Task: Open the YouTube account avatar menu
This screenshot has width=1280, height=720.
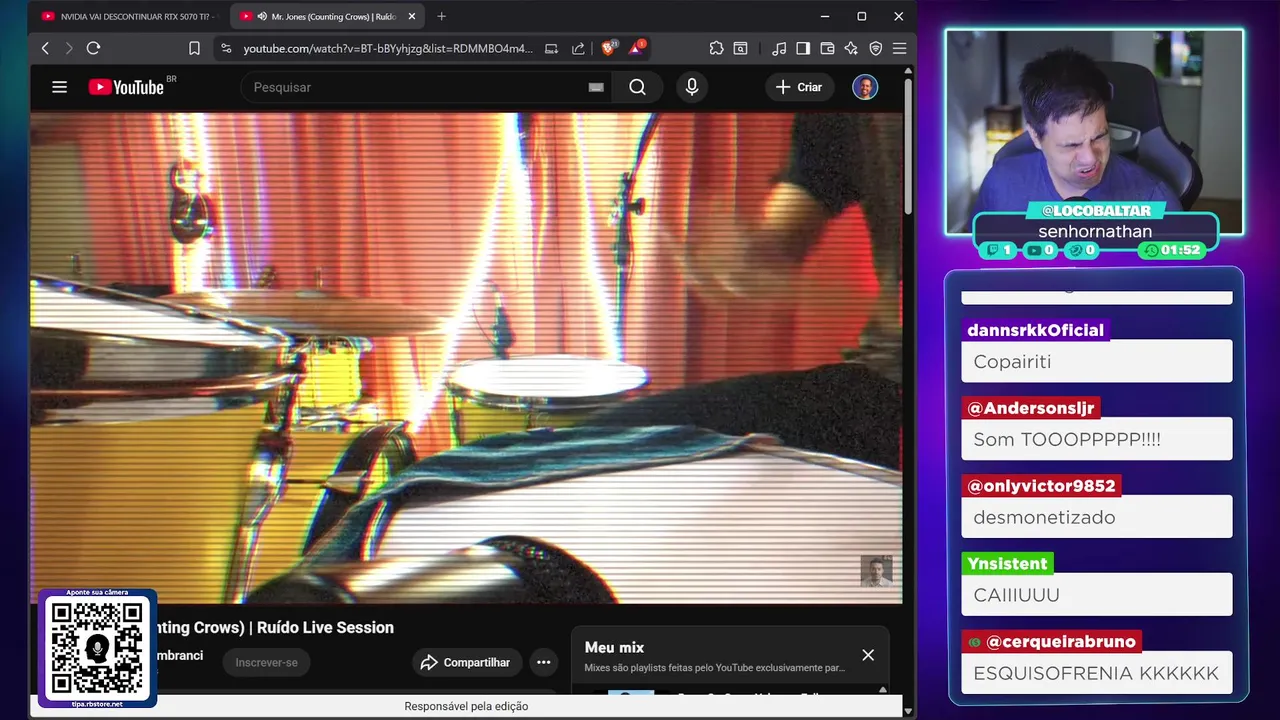Action: (x=865, y=87)
